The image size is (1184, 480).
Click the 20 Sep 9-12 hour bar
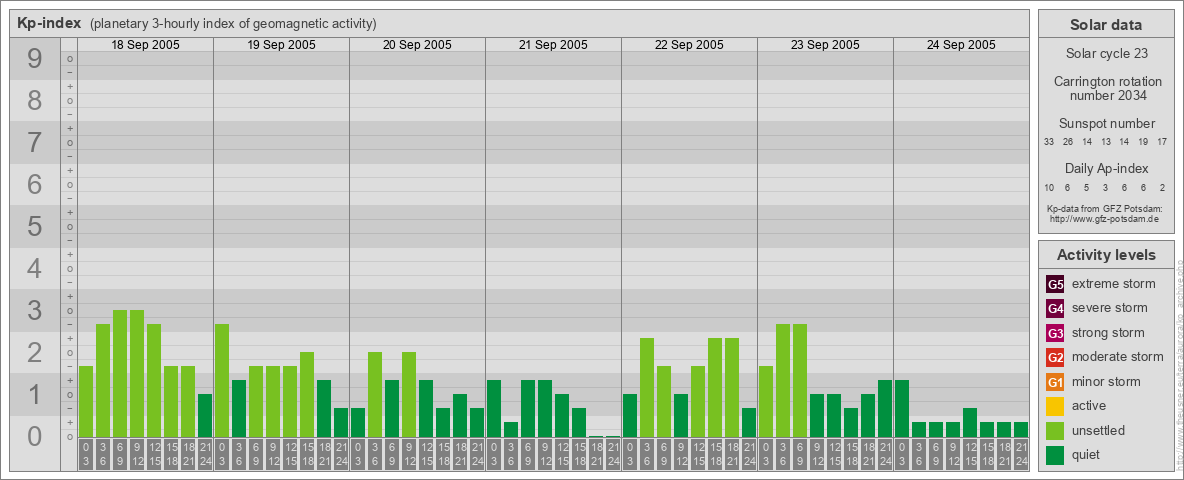(x=409, y=395)
